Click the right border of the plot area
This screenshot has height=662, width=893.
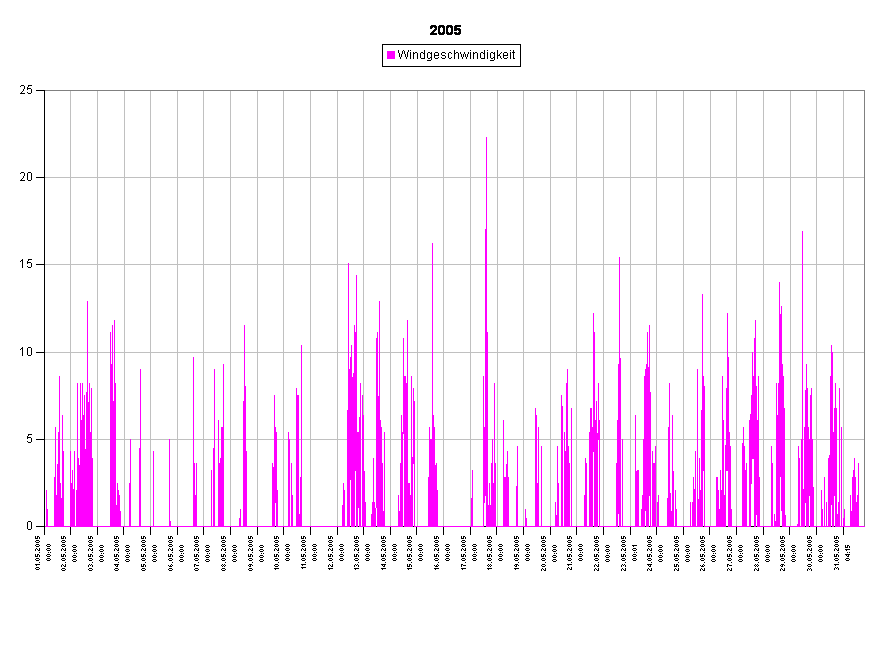tap(864, 300)
